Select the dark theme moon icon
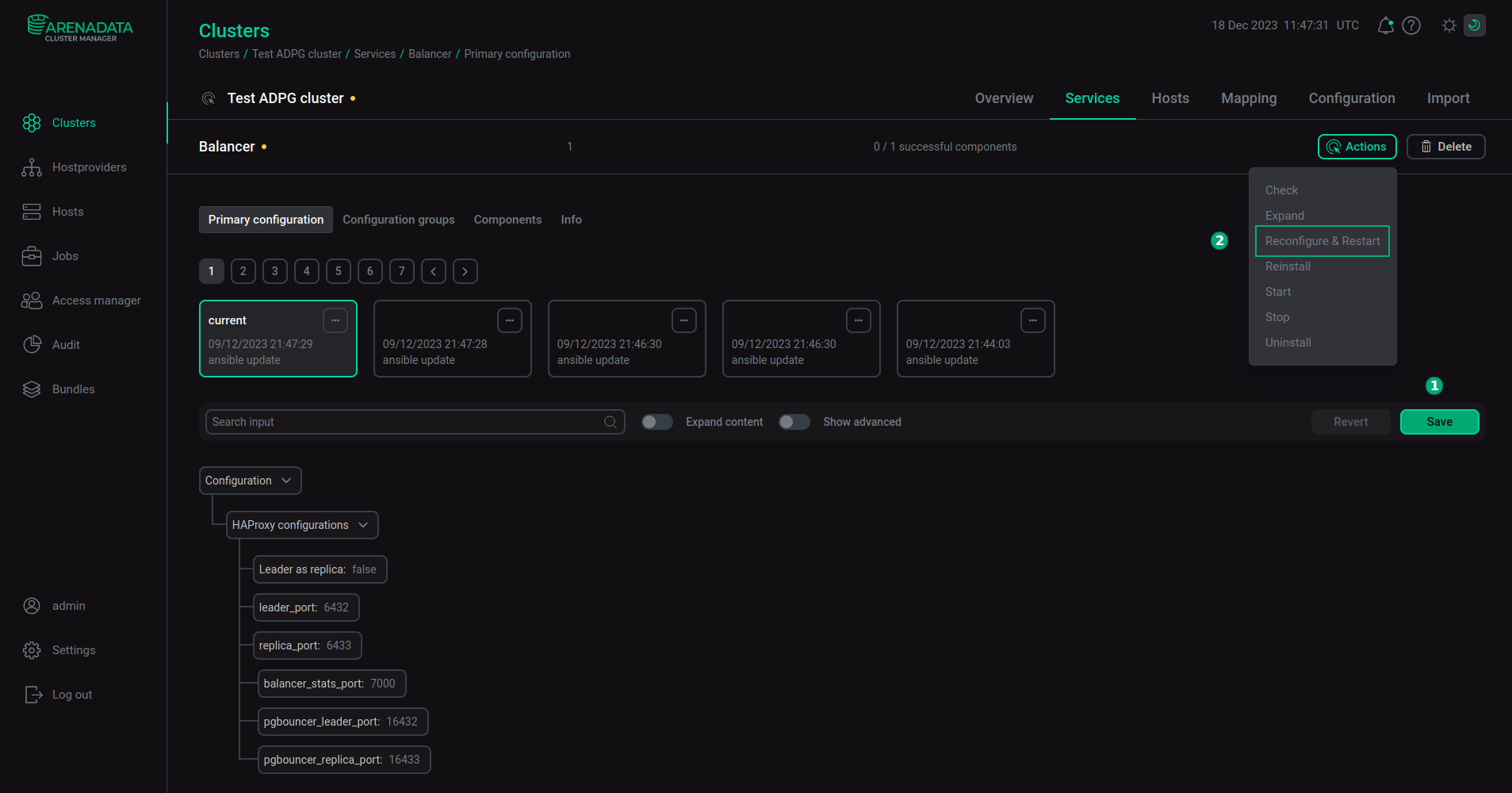Screen dimensions: 1512x793 1475,25
